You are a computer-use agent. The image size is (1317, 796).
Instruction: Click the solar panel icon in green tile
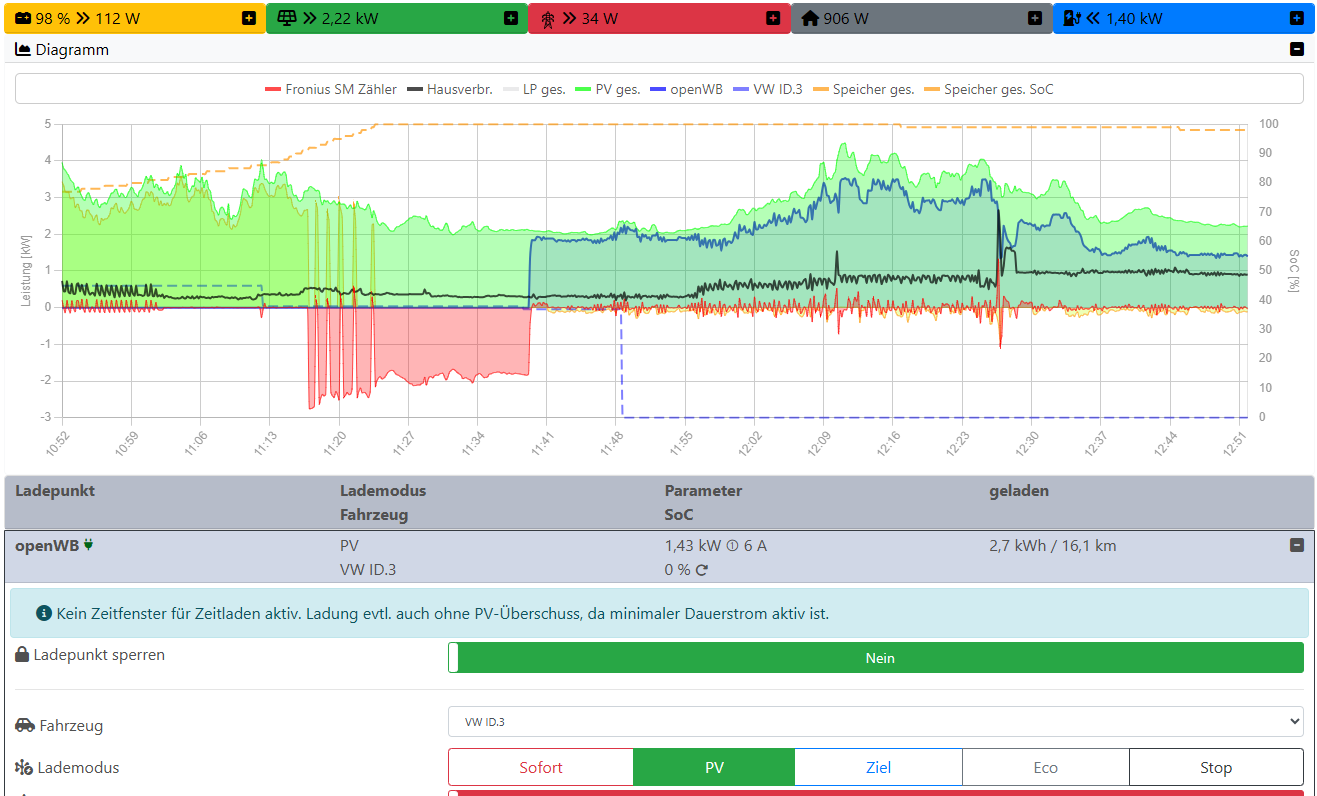[287, 18]
